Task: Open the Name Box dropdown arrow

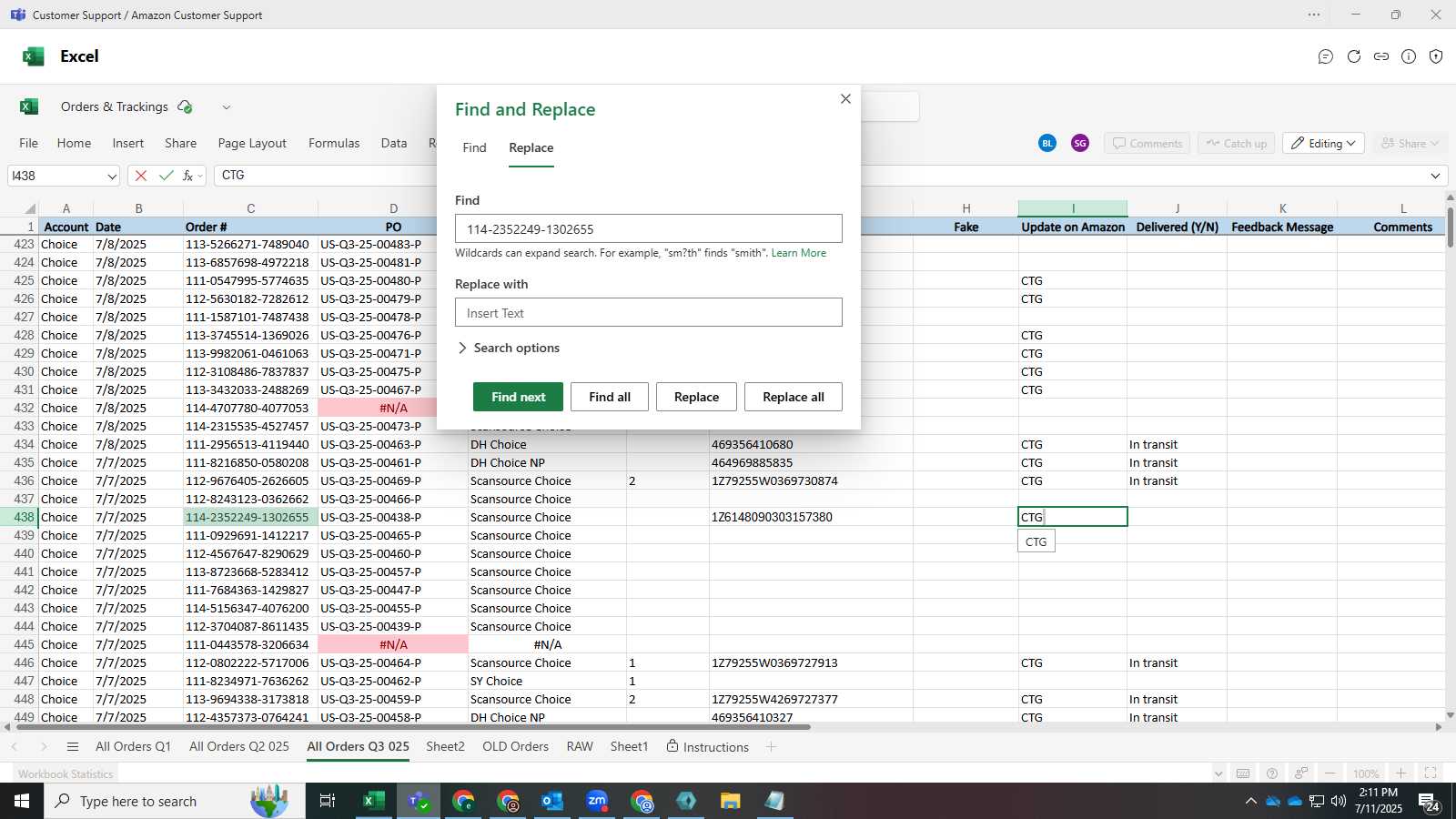Action: click(x=112, y=176)
